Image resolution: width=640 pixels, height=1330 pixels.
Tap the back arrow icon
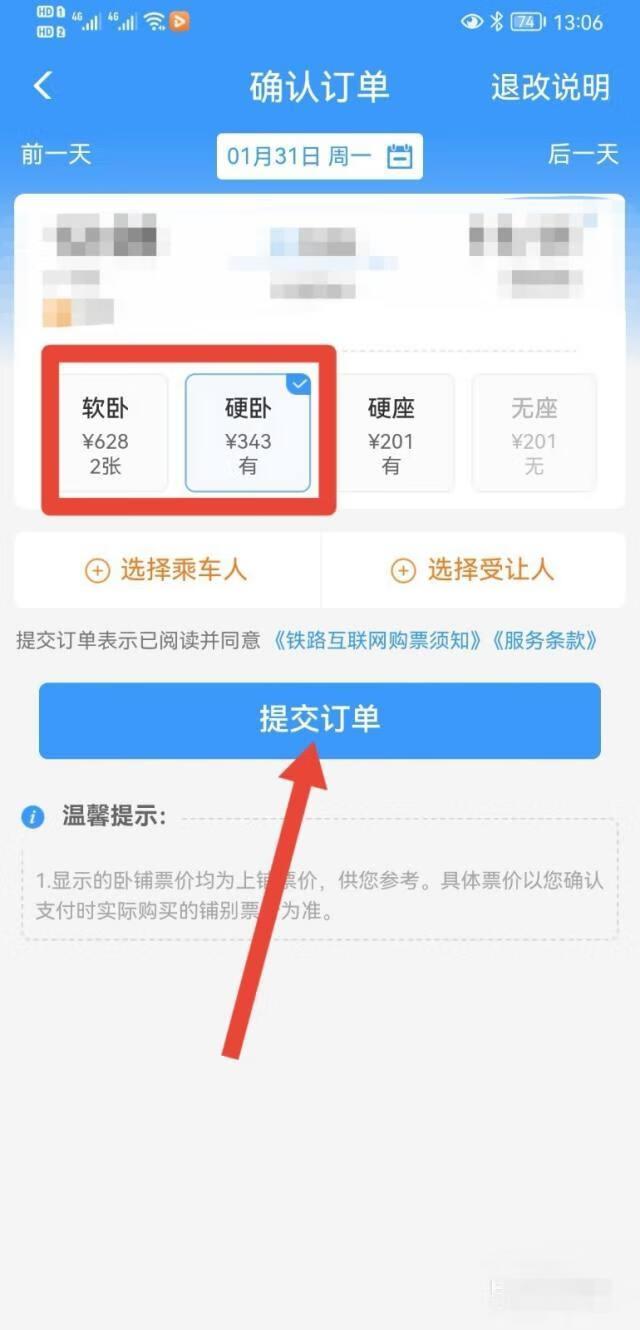tap(42, 86)
